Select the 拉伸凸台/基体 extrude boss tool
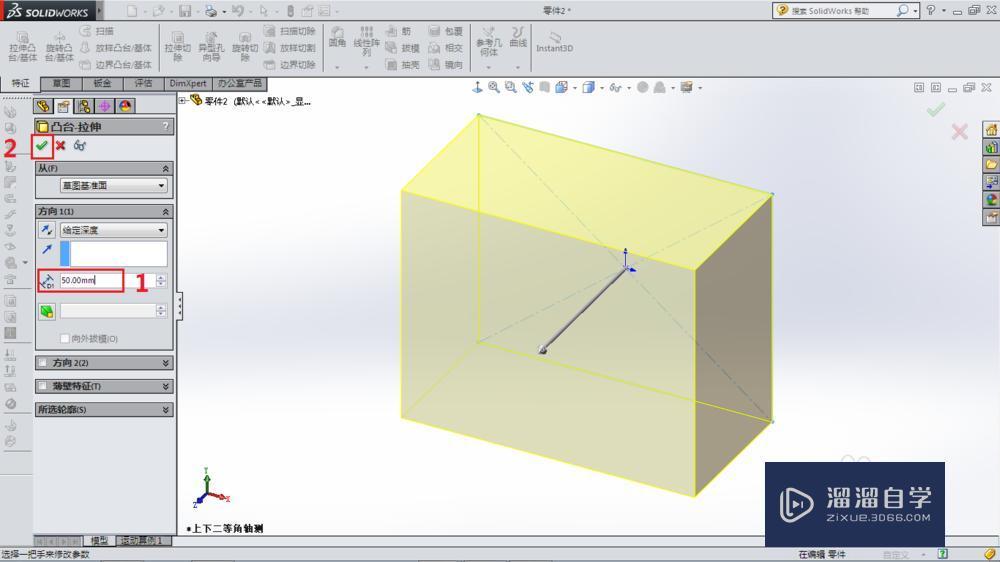 22,47
